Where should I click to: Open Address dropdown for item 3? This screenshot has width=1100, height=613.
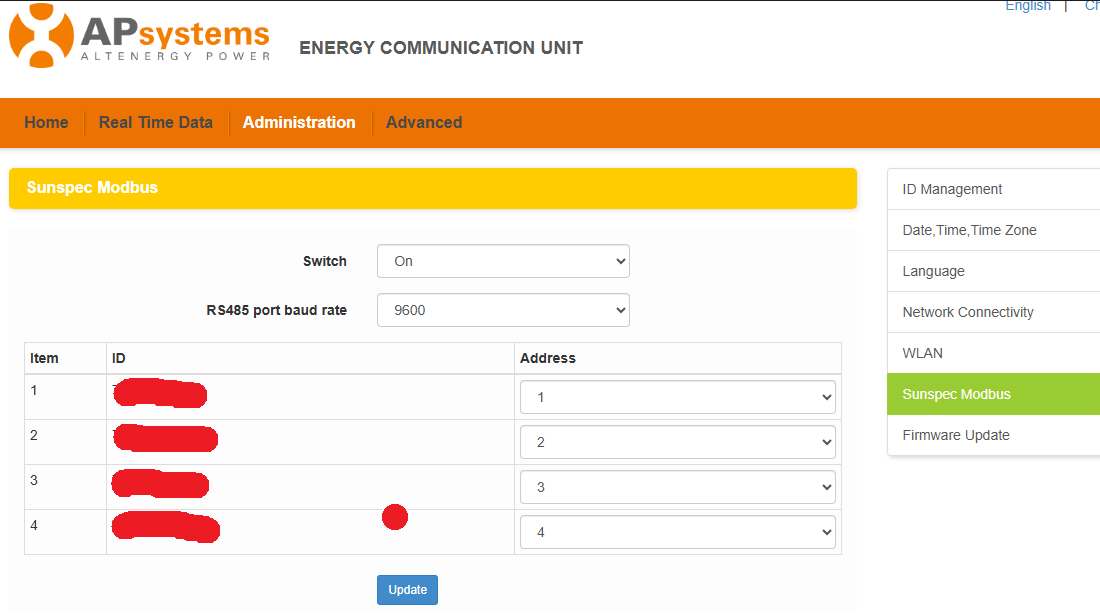(x=677, y=487)
